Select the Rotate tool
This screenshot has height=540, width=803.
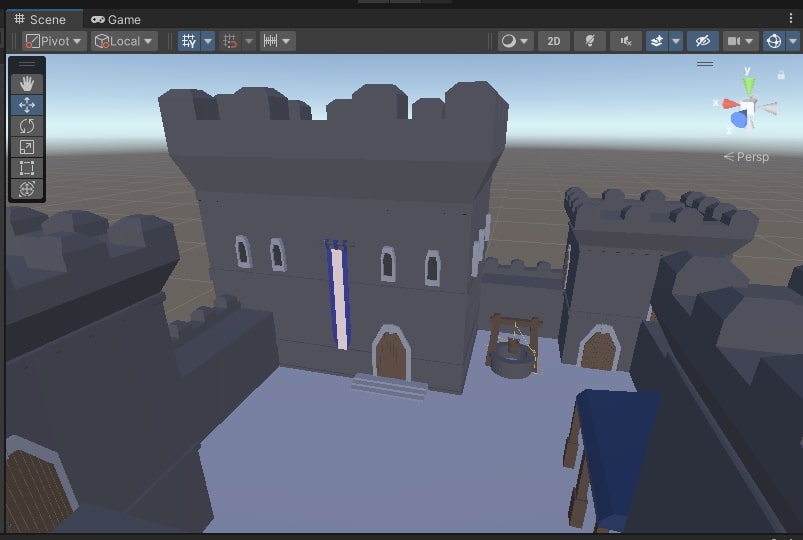(x=27, y=126)
